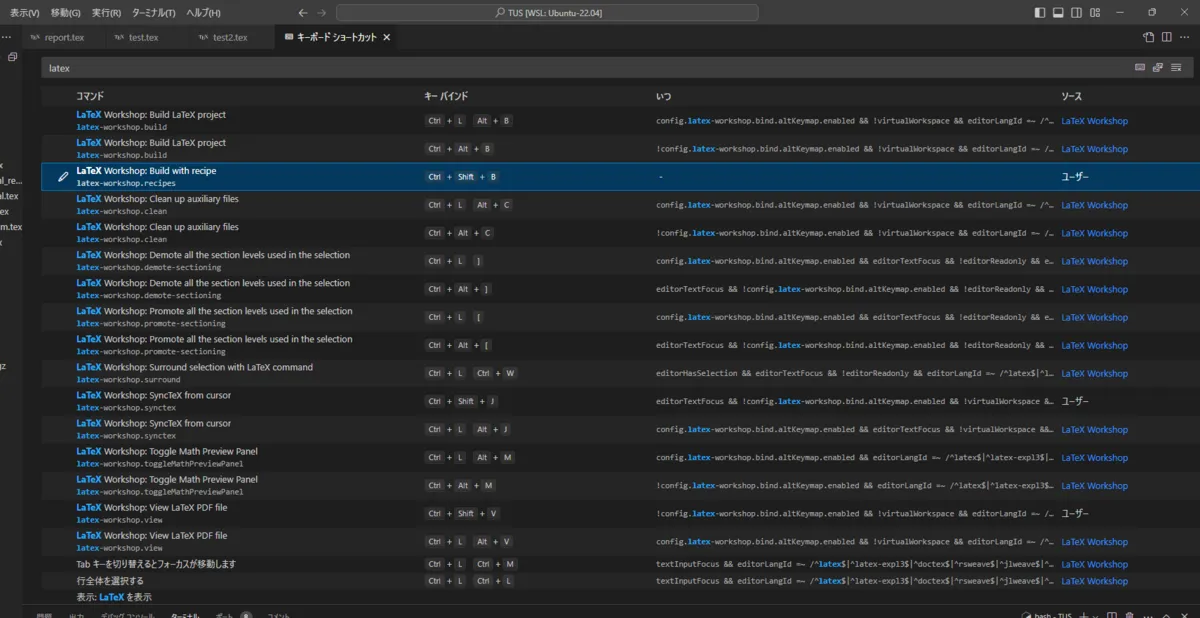
Task: Click the pencil edit icon on Build with recipe
Action: click(x=63, y=177)
